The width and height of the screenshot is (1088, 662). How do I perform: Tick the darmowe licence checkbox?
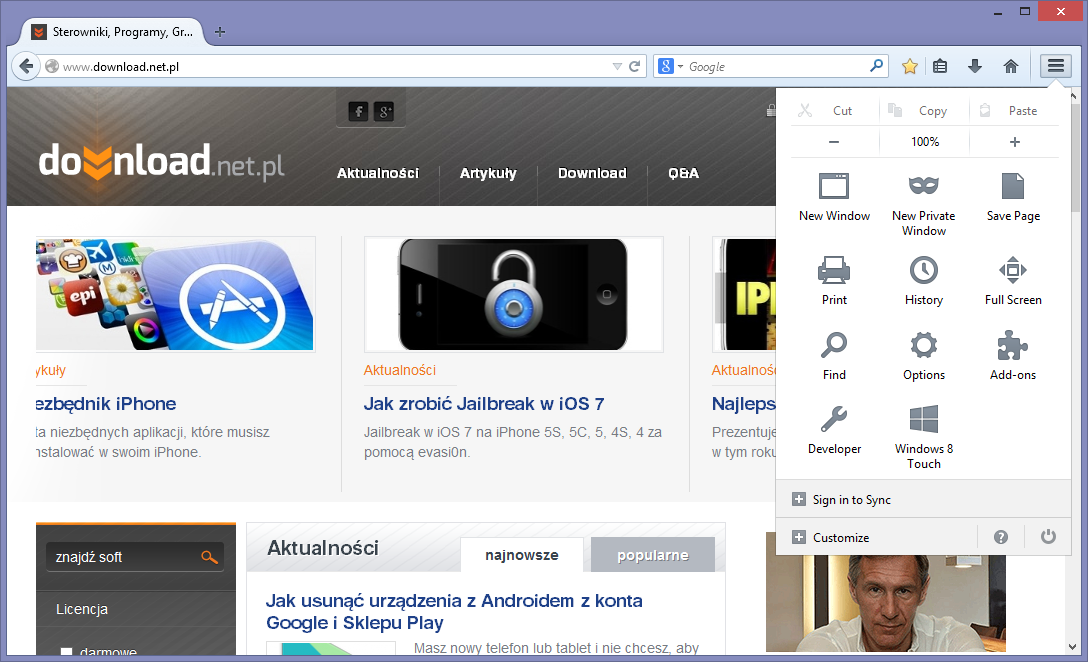[x=67, y=652]
